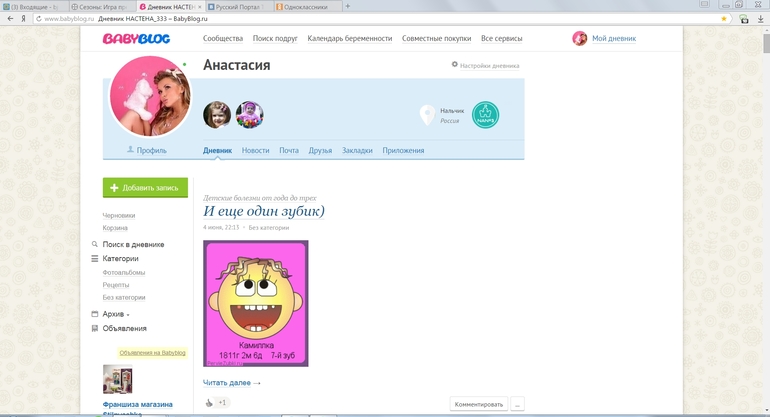Viewport: 770px width, 417px height.
Task: Open Черновики in sidebar
Action: pos(119,215)
